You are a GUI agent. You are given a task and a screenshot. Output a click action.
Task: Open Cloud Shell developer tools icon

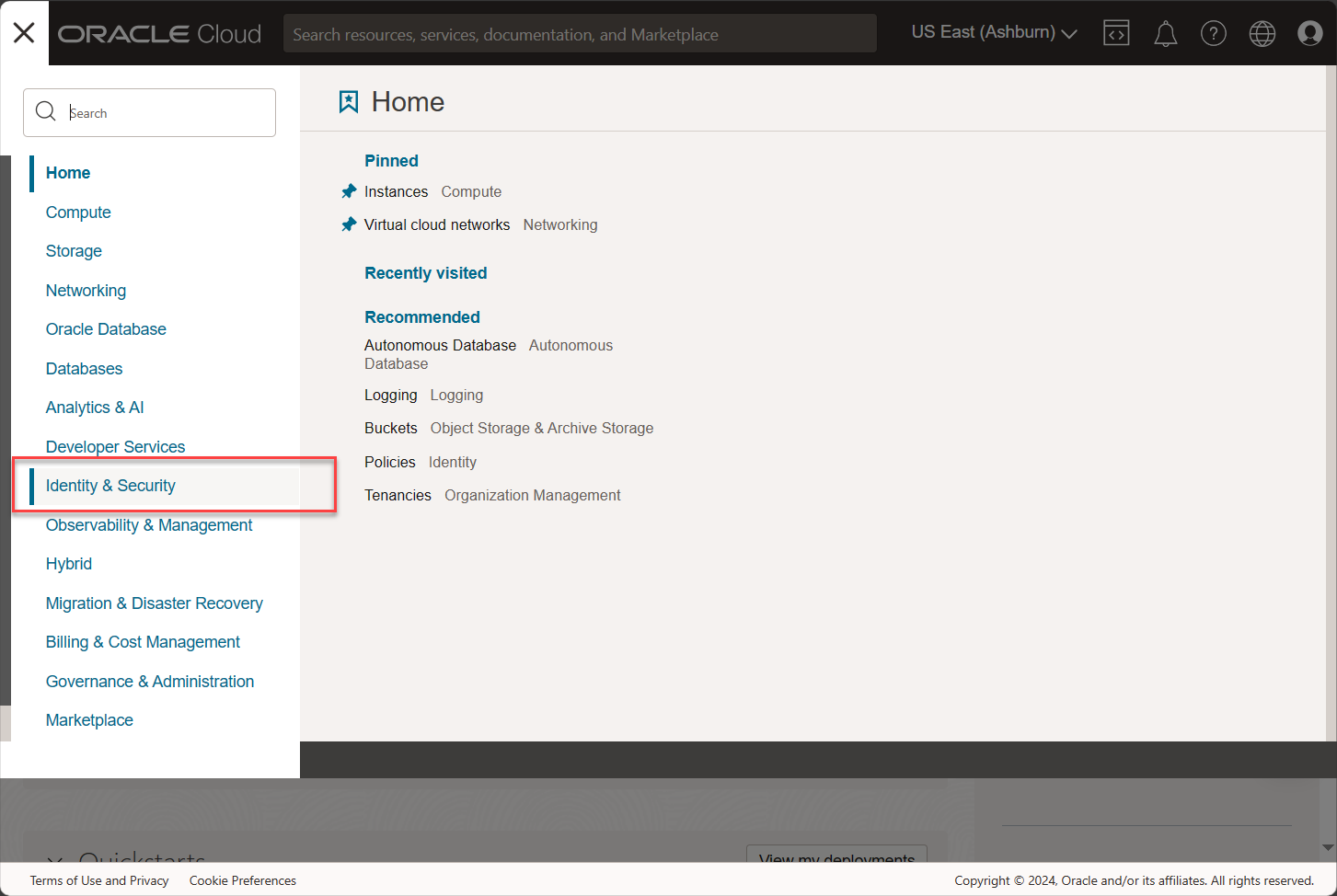[x=1116, y=33]
